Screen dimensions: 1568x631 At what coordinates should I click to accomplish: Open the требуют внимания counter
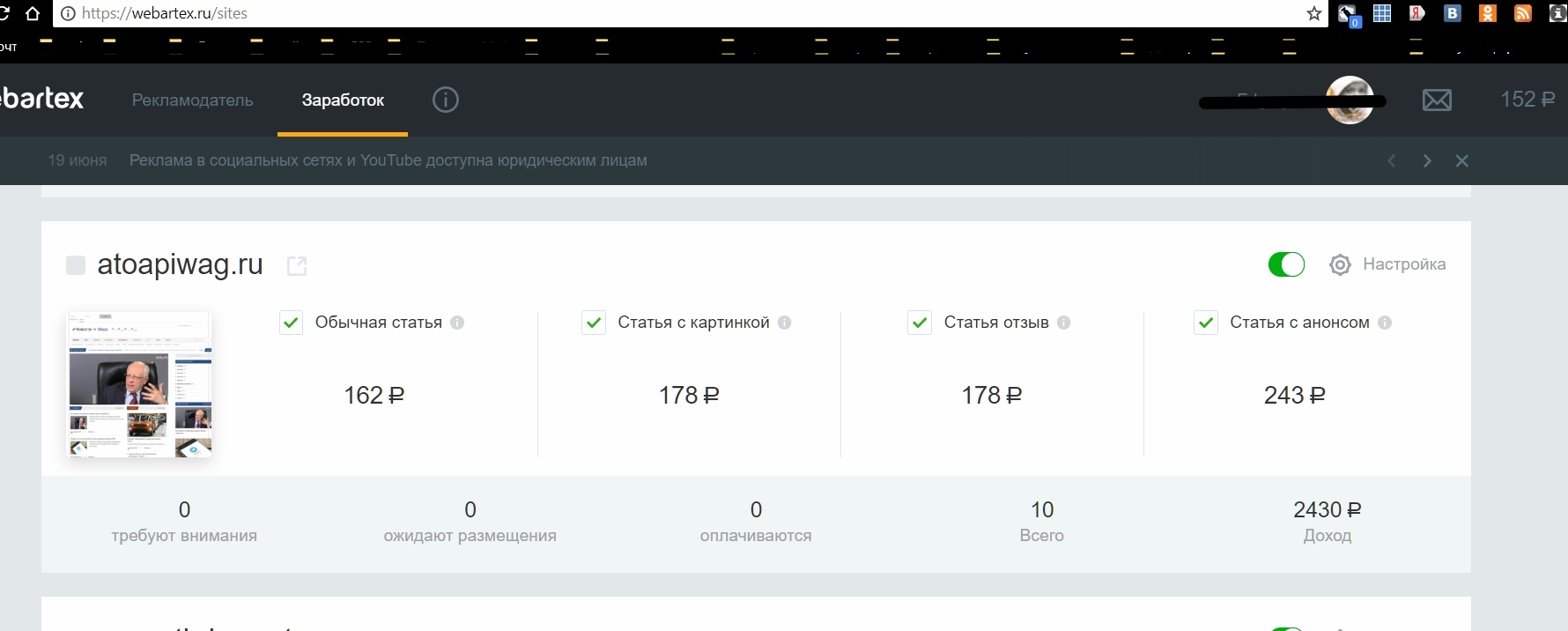pos(184,522)
